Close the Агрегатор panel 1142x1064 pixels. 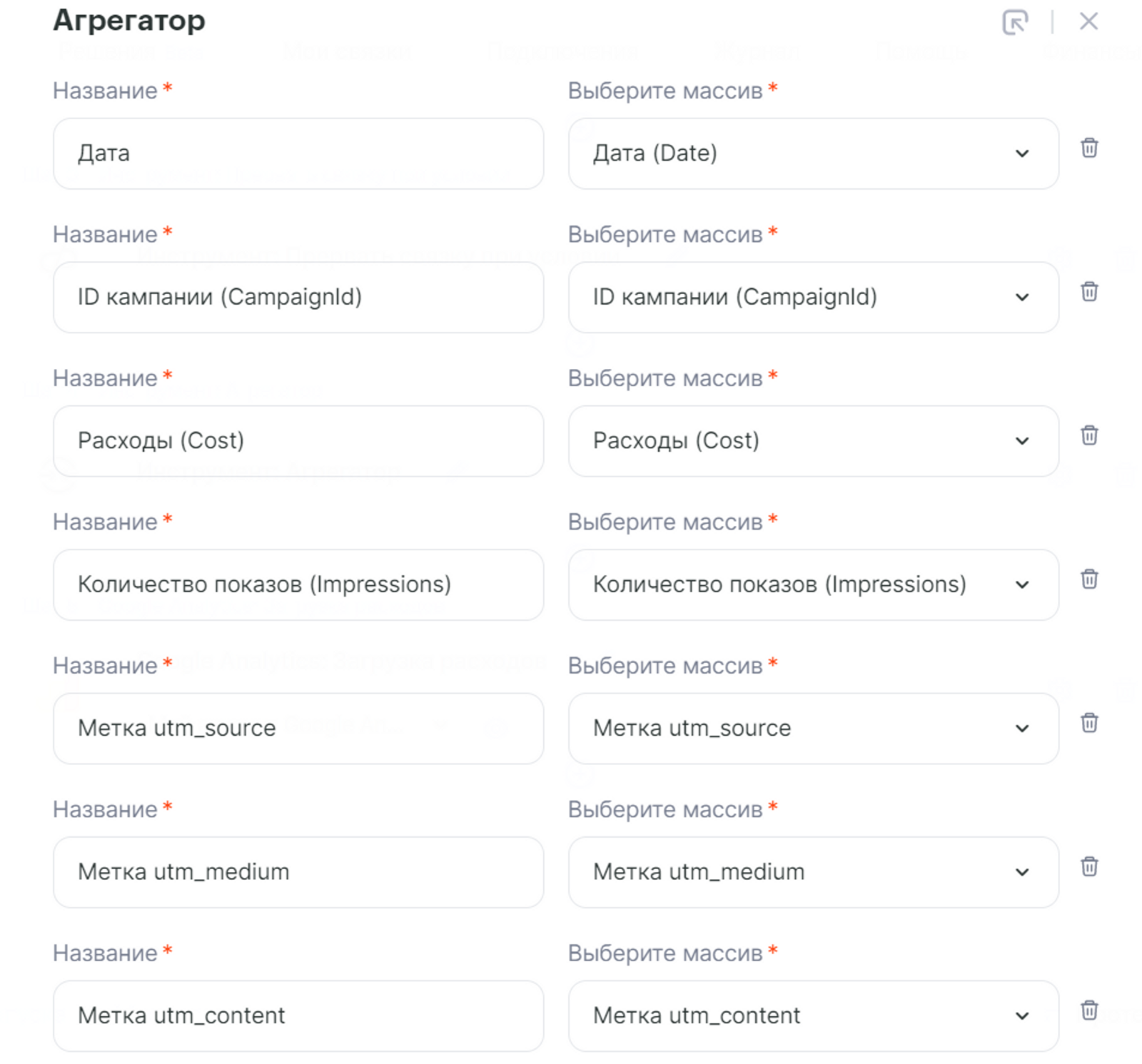1088,21
